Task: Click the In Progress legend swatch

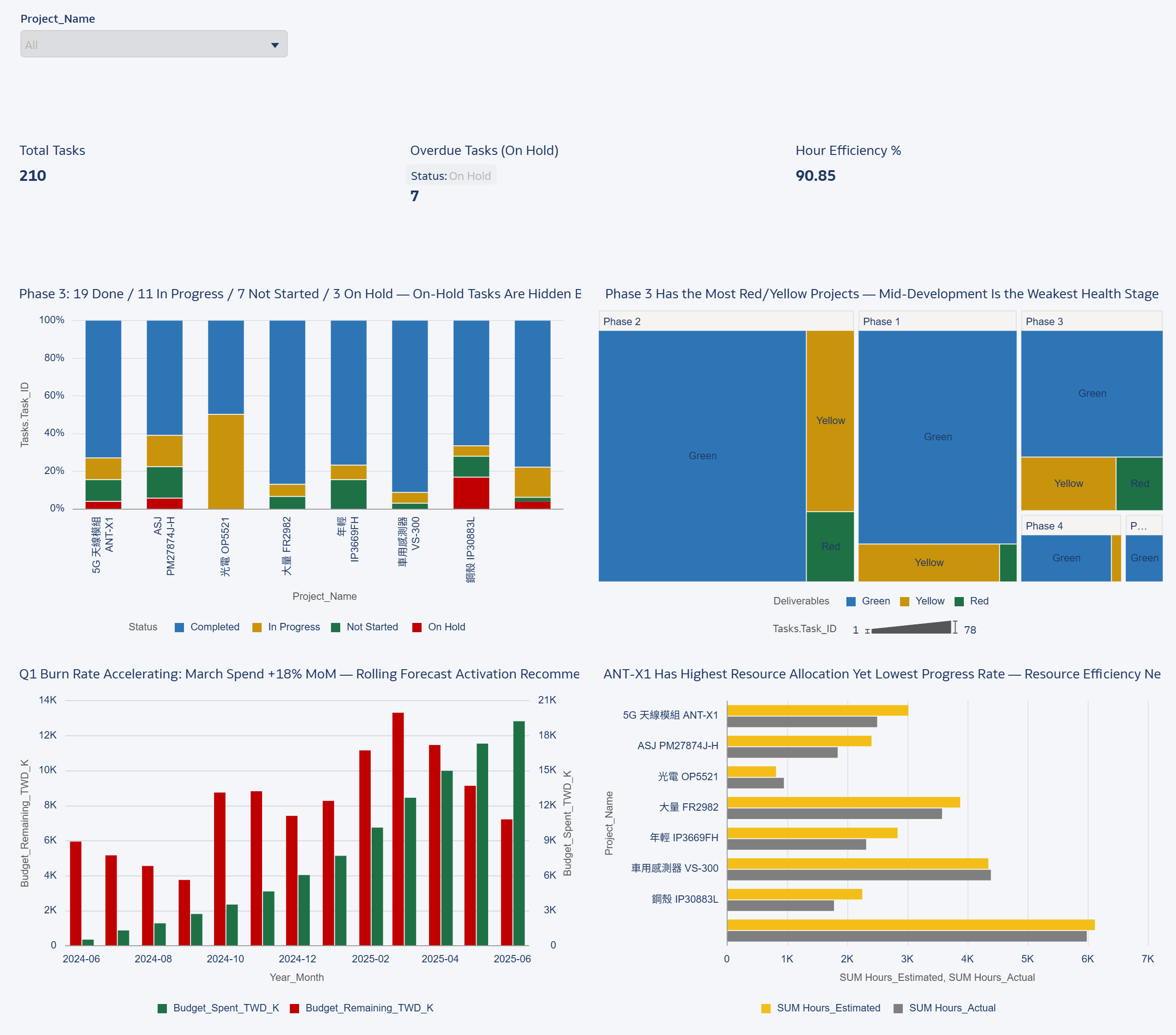Action: coord(257,627)
